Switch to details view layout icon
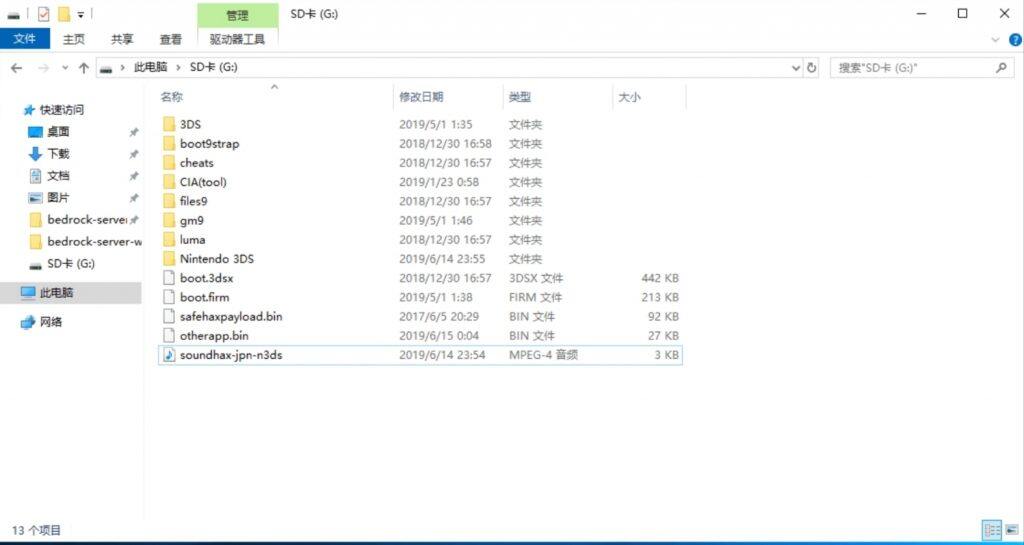 click(992, 531)
